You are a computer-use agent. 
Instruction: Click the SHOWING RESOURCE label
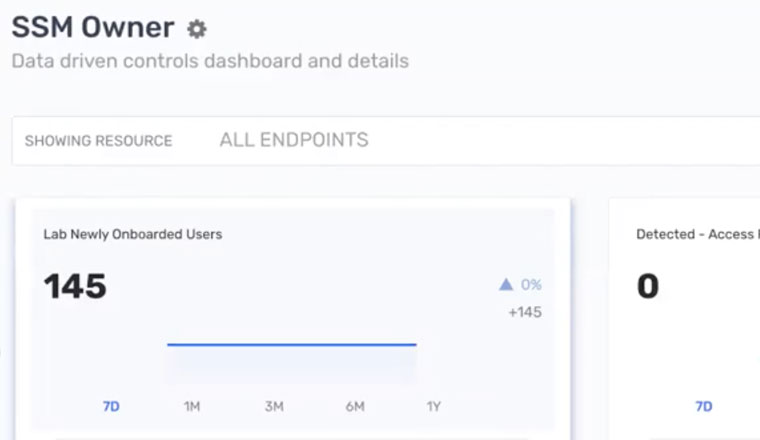[98, 141]
